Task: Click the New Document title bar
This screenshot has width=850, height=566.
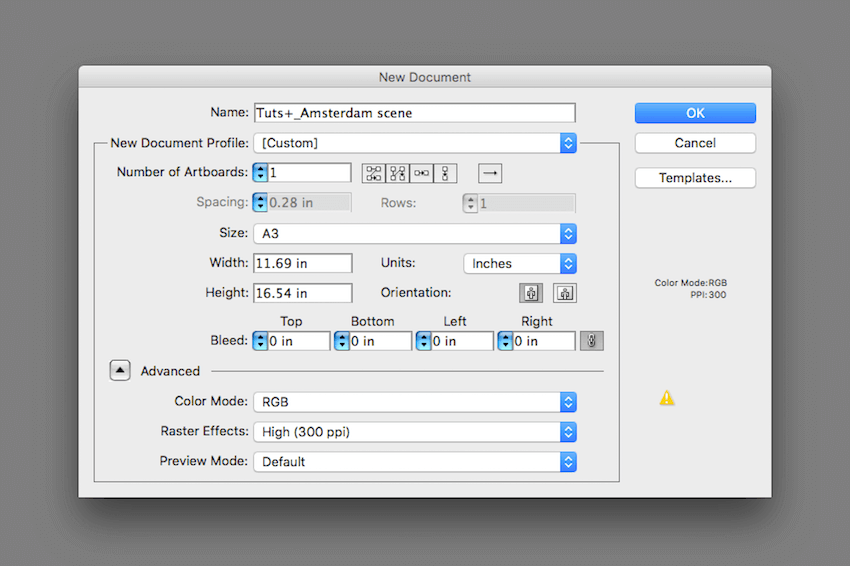Action: 425,77
